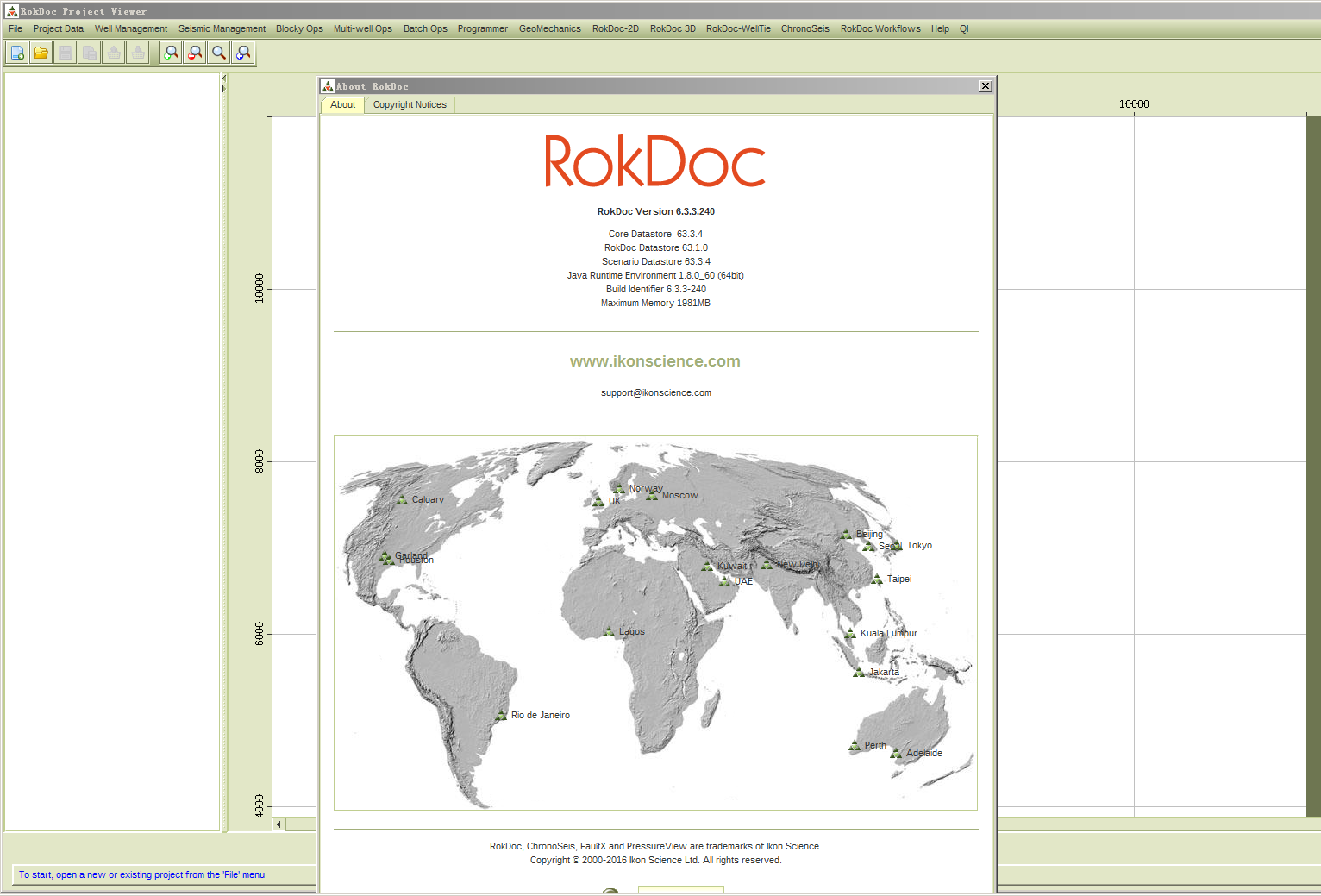Click the status bar start hint message

[x=141, y=874]
